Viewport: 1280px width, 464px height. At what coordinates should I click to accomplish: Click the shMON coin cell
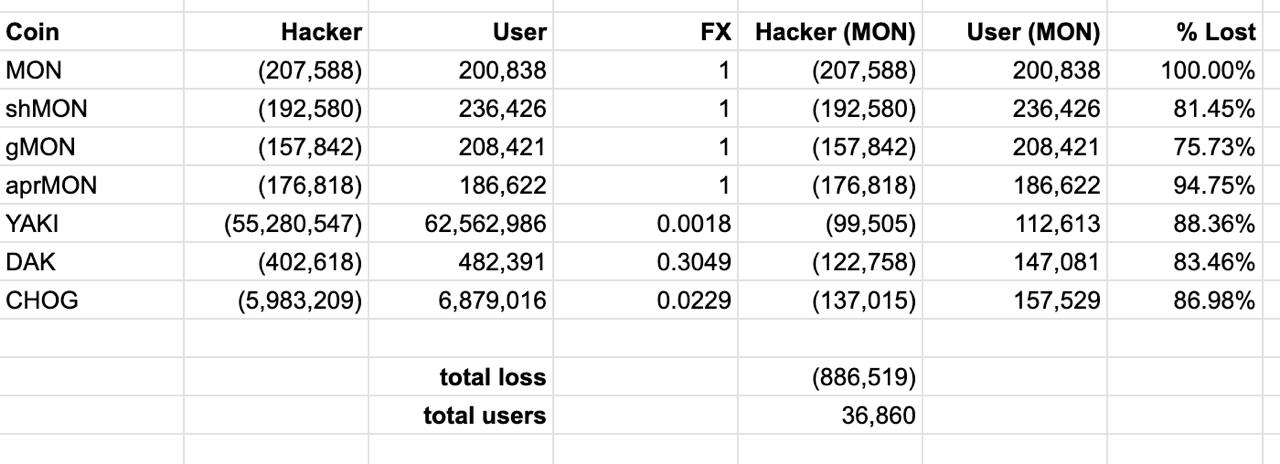click(92, 109)
